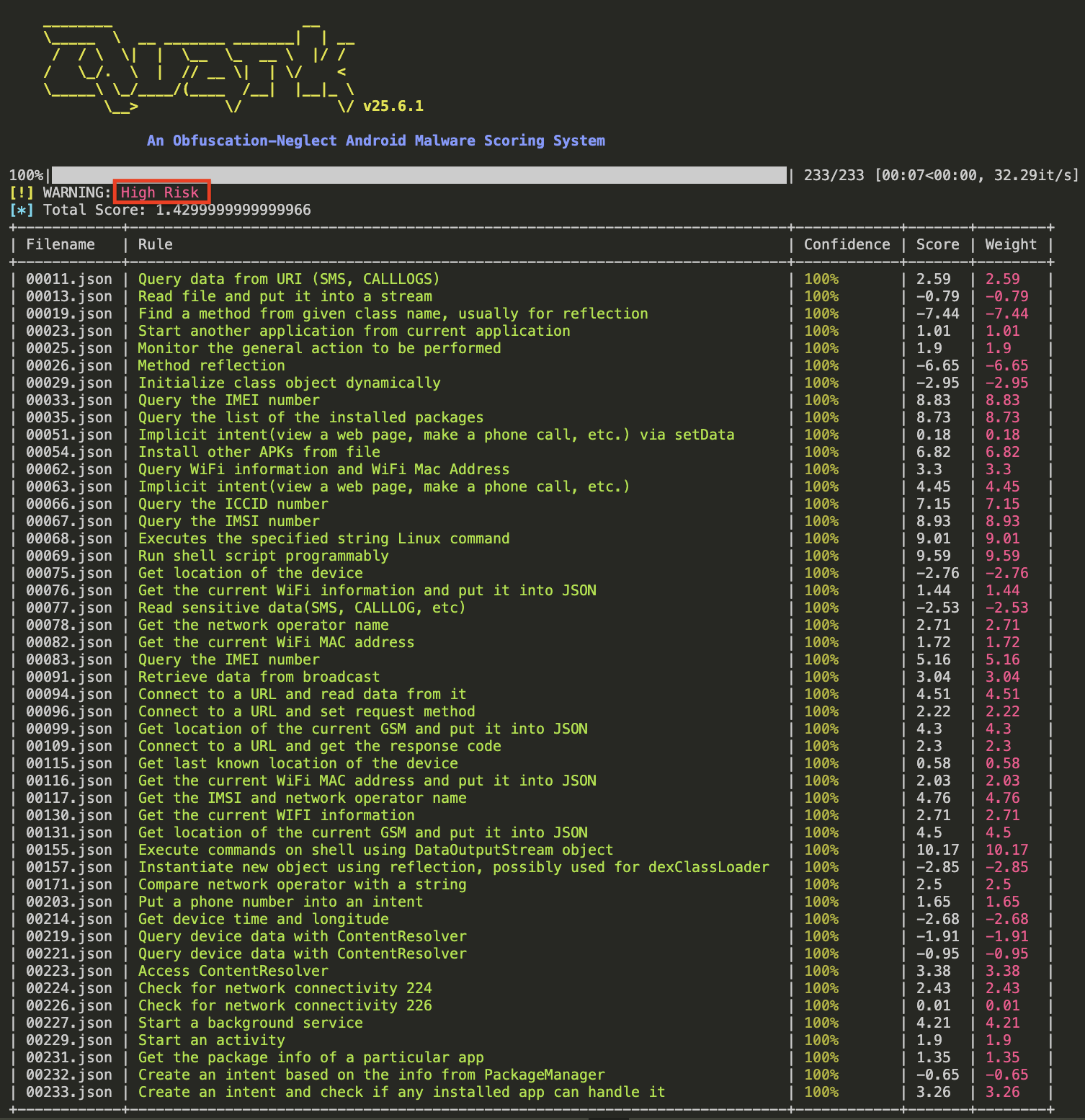Click the Total Score value
This screenshot has width=1085, height=1120.
tap(231, 210)
